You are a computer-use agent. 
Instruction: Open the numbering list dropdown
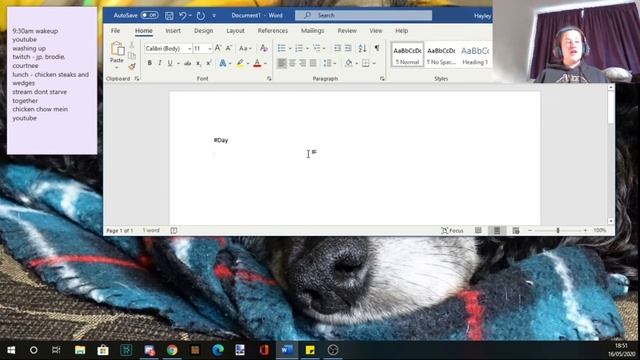(x=307, y=49)
